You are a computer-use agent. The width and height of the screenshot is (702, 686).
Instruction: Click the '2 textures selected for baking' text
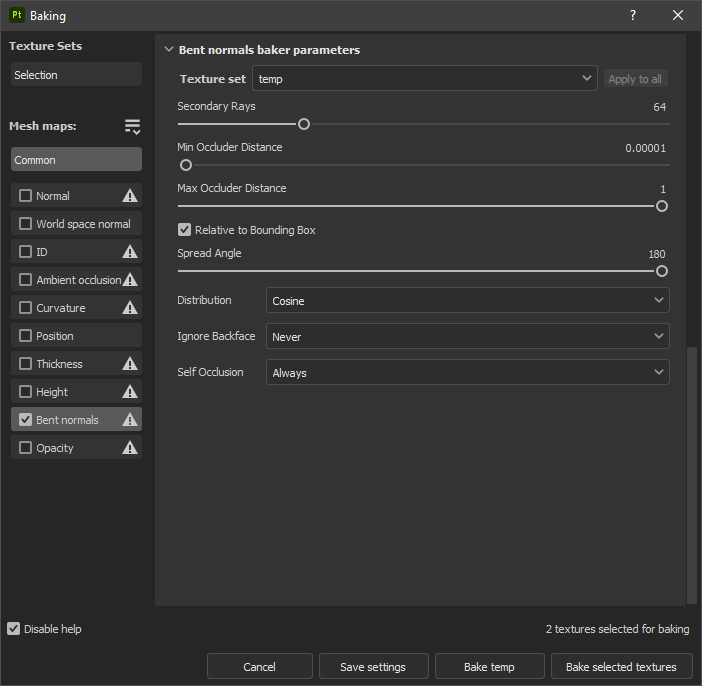(617, 629)
